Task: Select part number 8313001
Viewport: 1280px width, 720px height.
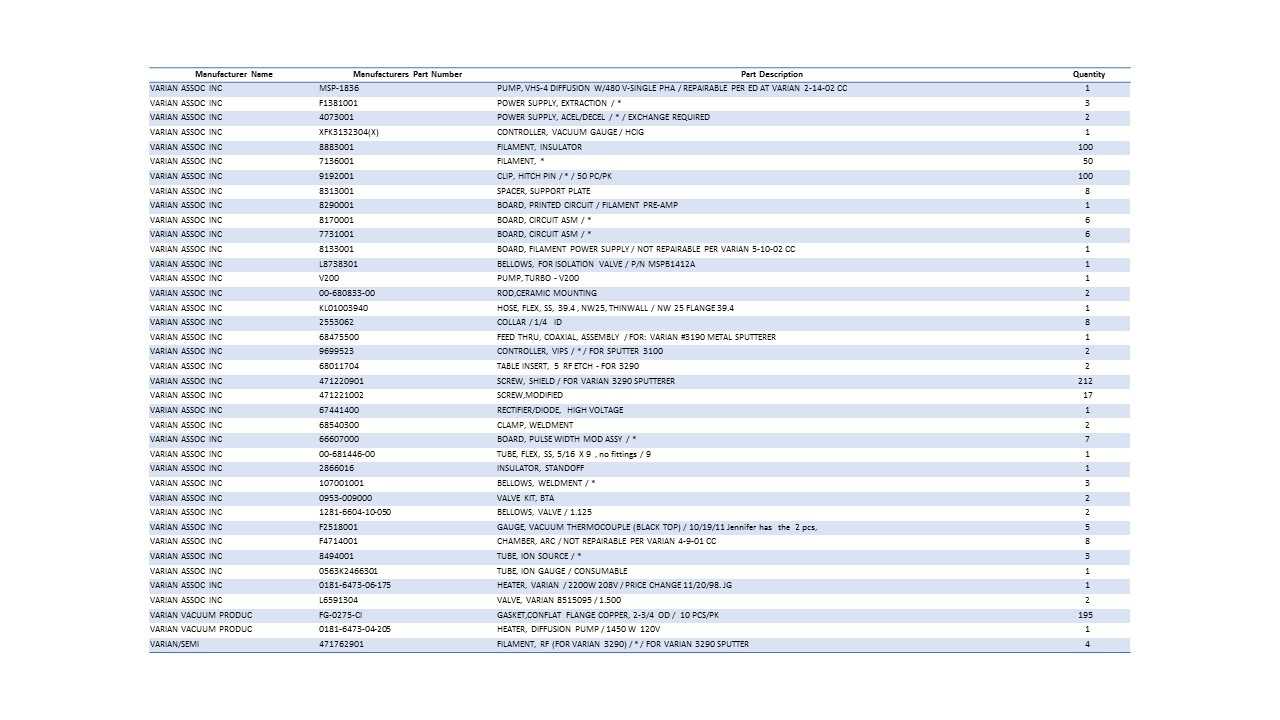Action: pyautogui.click(x=336, y=191)
